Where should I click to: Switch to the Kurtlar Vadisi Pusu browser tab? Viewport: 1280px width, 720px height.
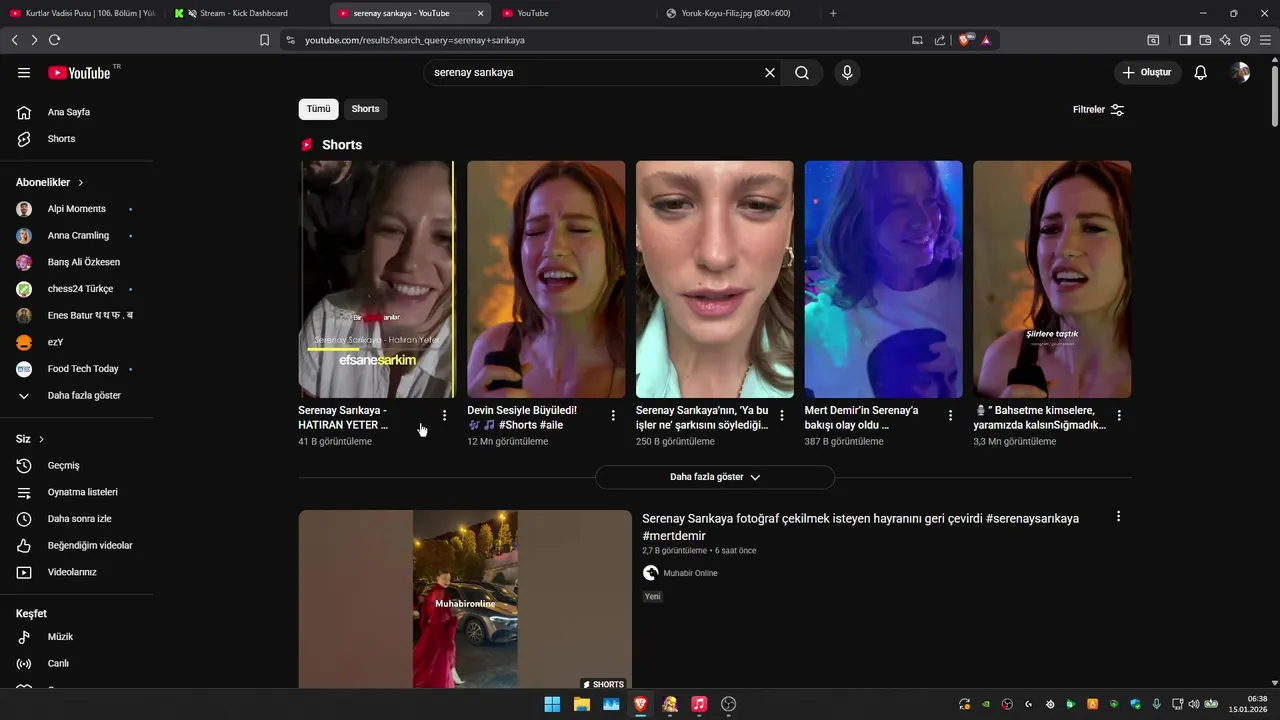[82, 13]
